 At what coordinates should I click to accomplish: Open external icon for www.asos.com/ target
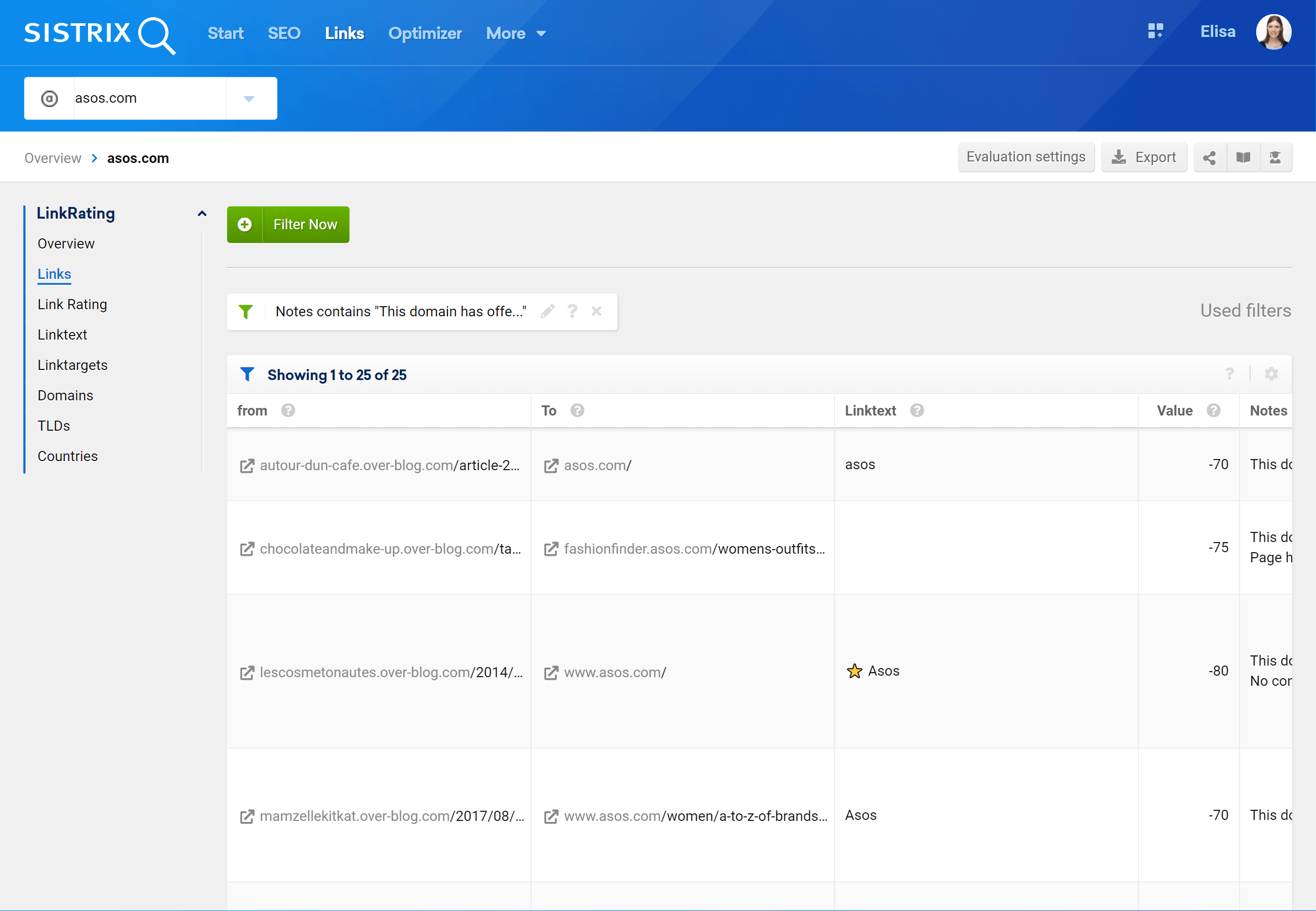pyautogui.click(x=551, y=673)
